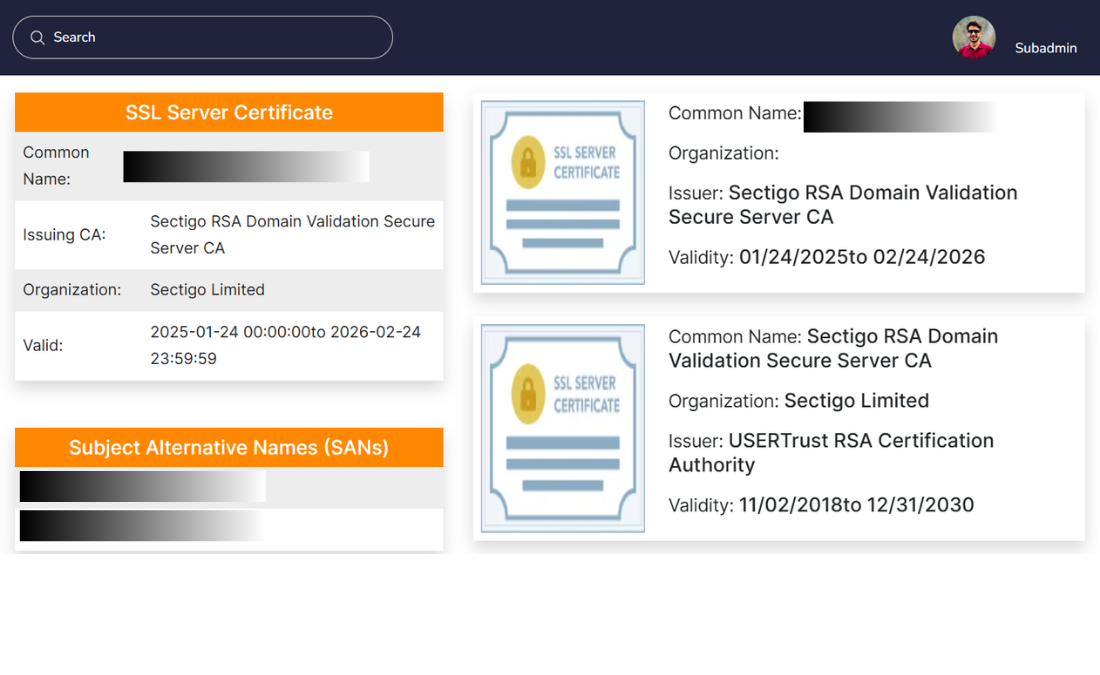This screenshot has width=1100, height=675.
Task: Click Organization: Sectigo Limited in second card
Action: coord(798,401)
